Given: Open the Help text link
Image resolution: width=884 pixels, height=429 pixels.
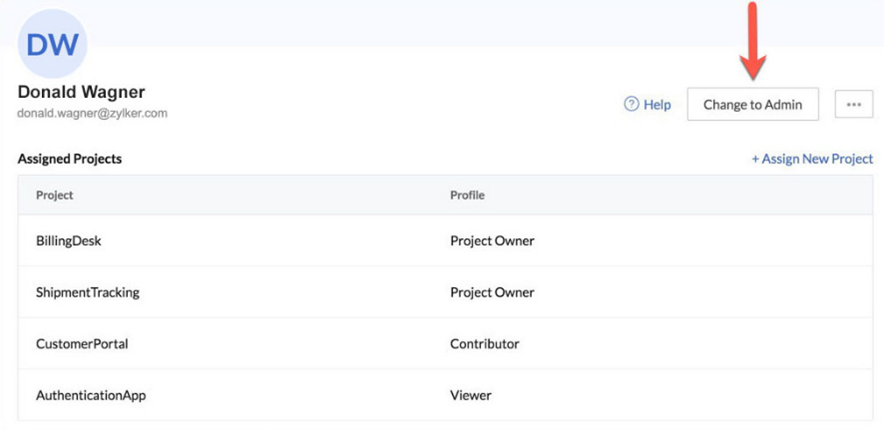Looking at the screenshot, I should (x=657, y=105).
